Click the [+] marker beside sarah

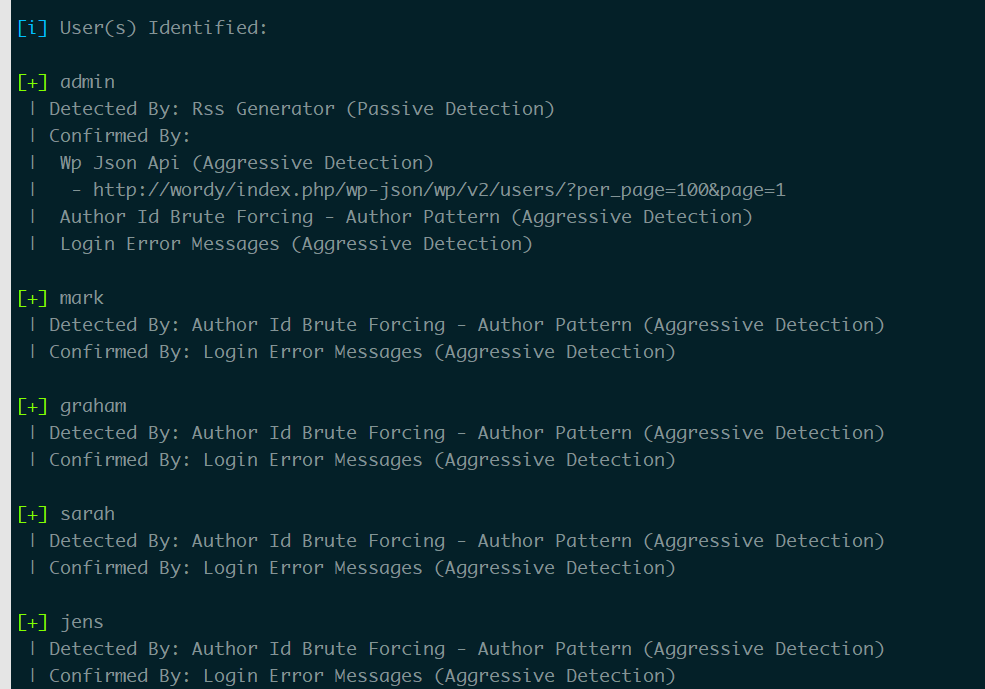click(32, 514)
